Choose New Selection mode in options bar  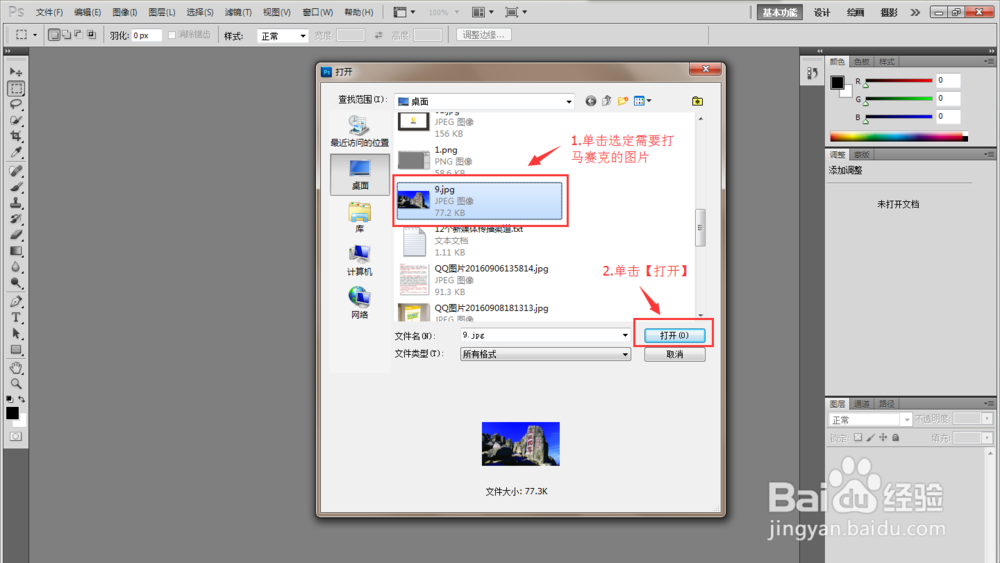coord(54,35)
